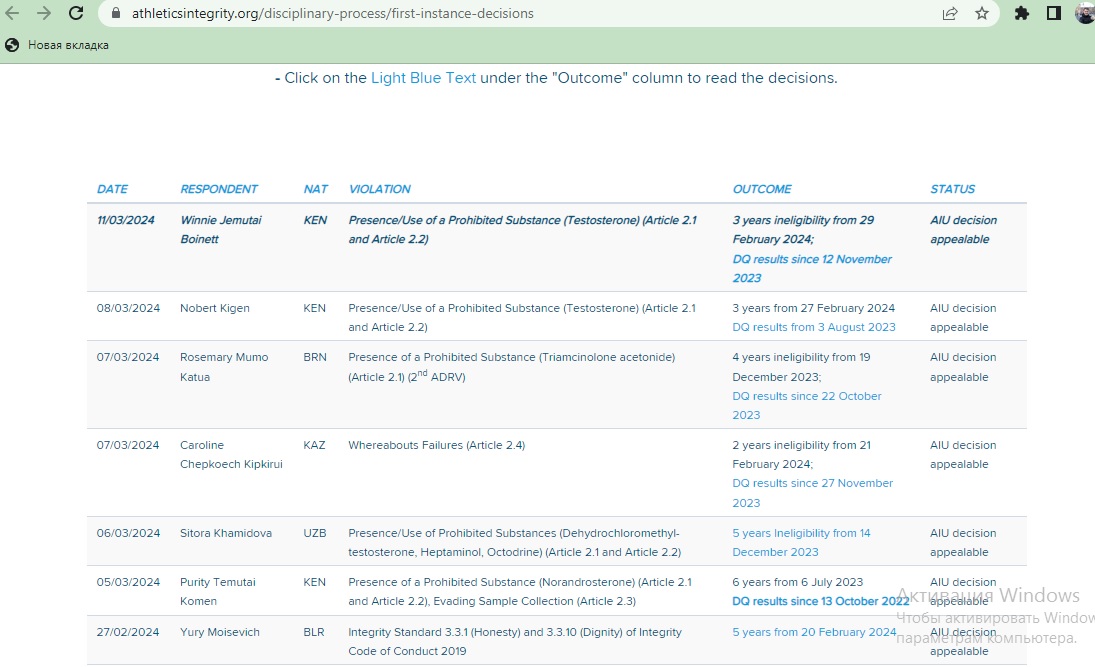Click the share page icon
Viewport: 1095px width, 667px height.
tap(949, 14)
